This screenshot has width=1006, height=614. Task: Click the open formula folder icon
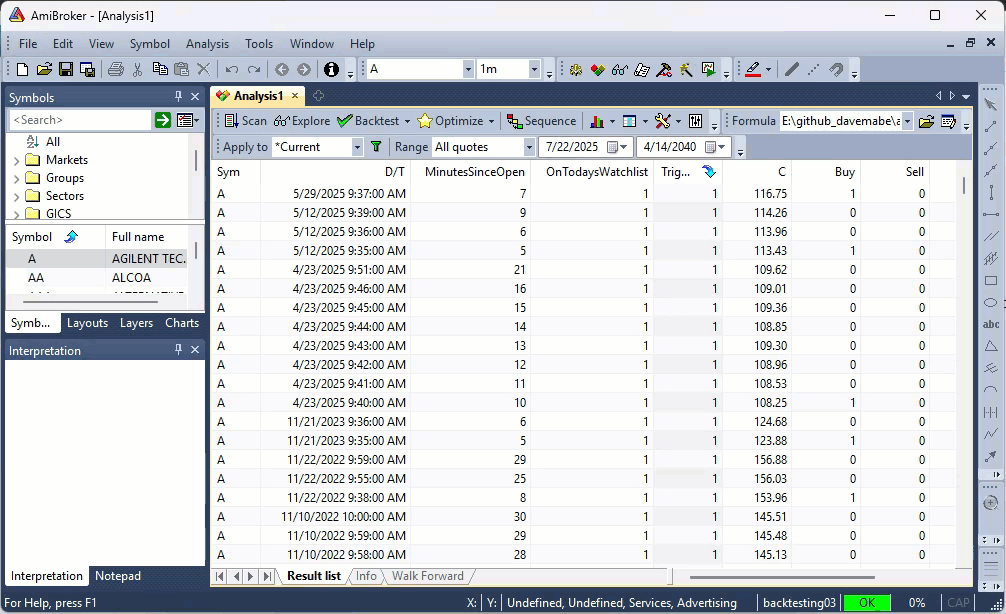[926, 121]
